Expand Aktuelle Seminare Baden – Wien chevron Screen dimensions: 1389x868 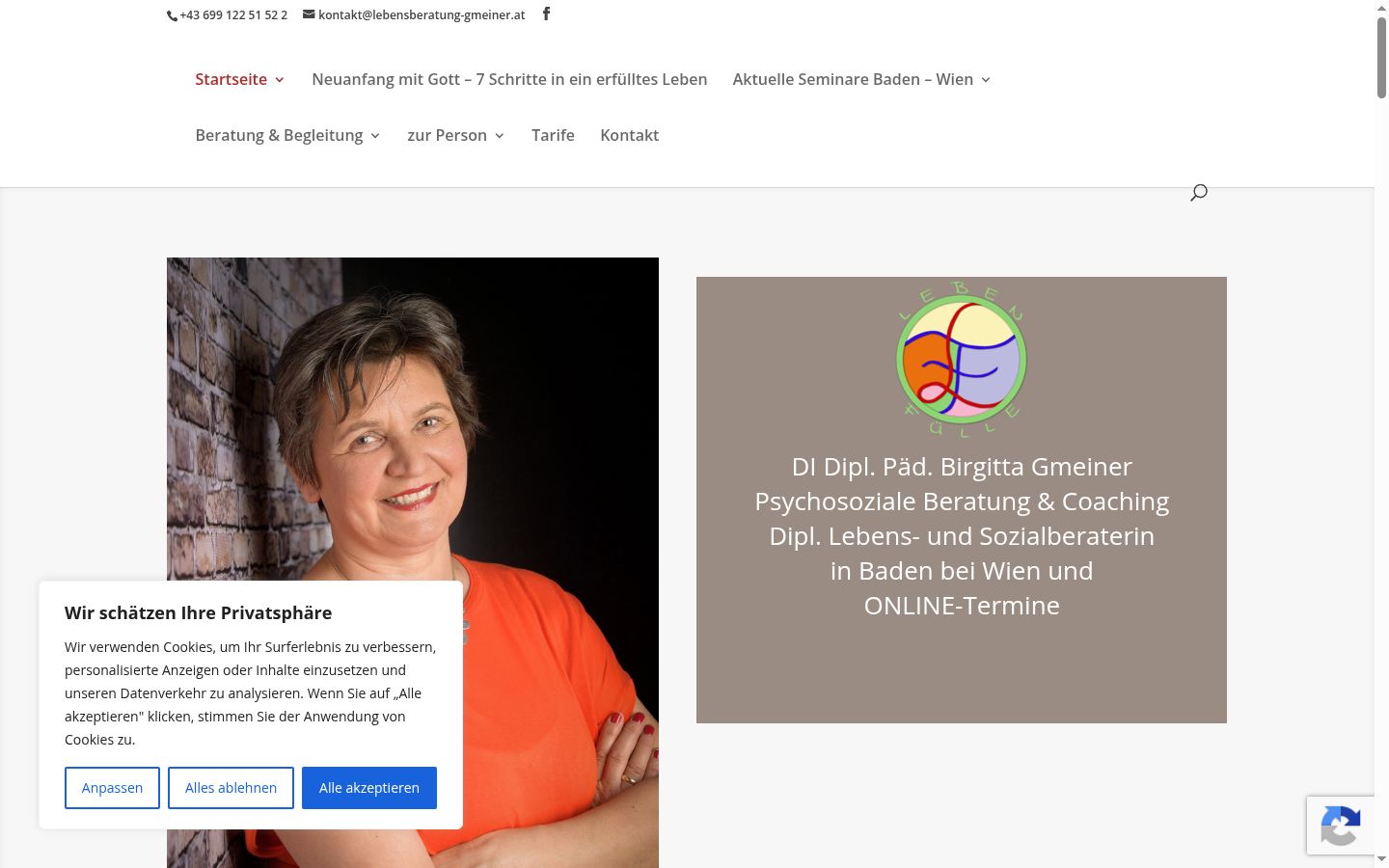tap(986, 80)
